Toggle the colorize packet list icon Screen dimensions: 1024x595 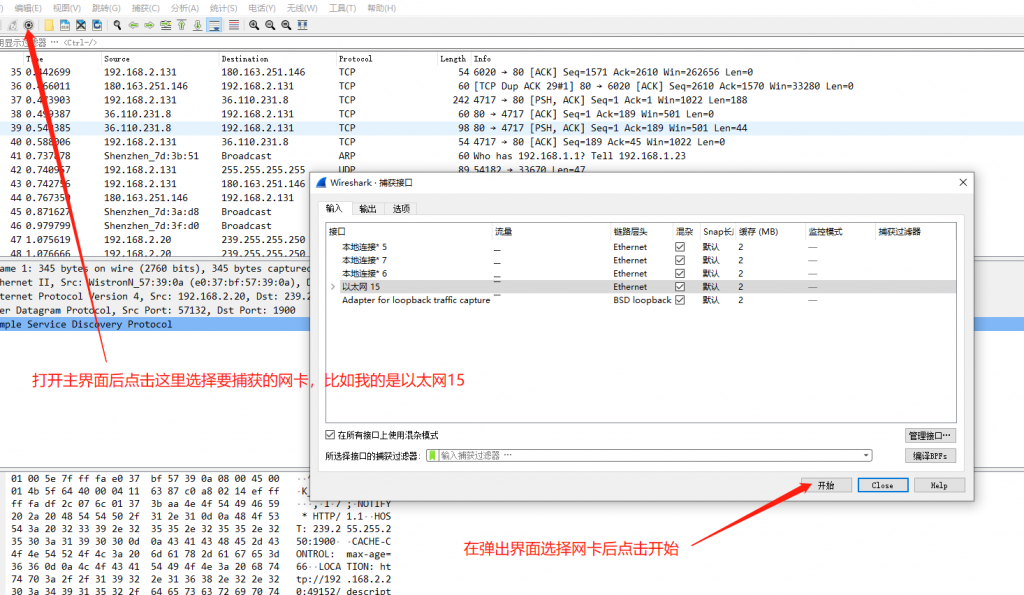pyautogui.click(x=233, y=24)
